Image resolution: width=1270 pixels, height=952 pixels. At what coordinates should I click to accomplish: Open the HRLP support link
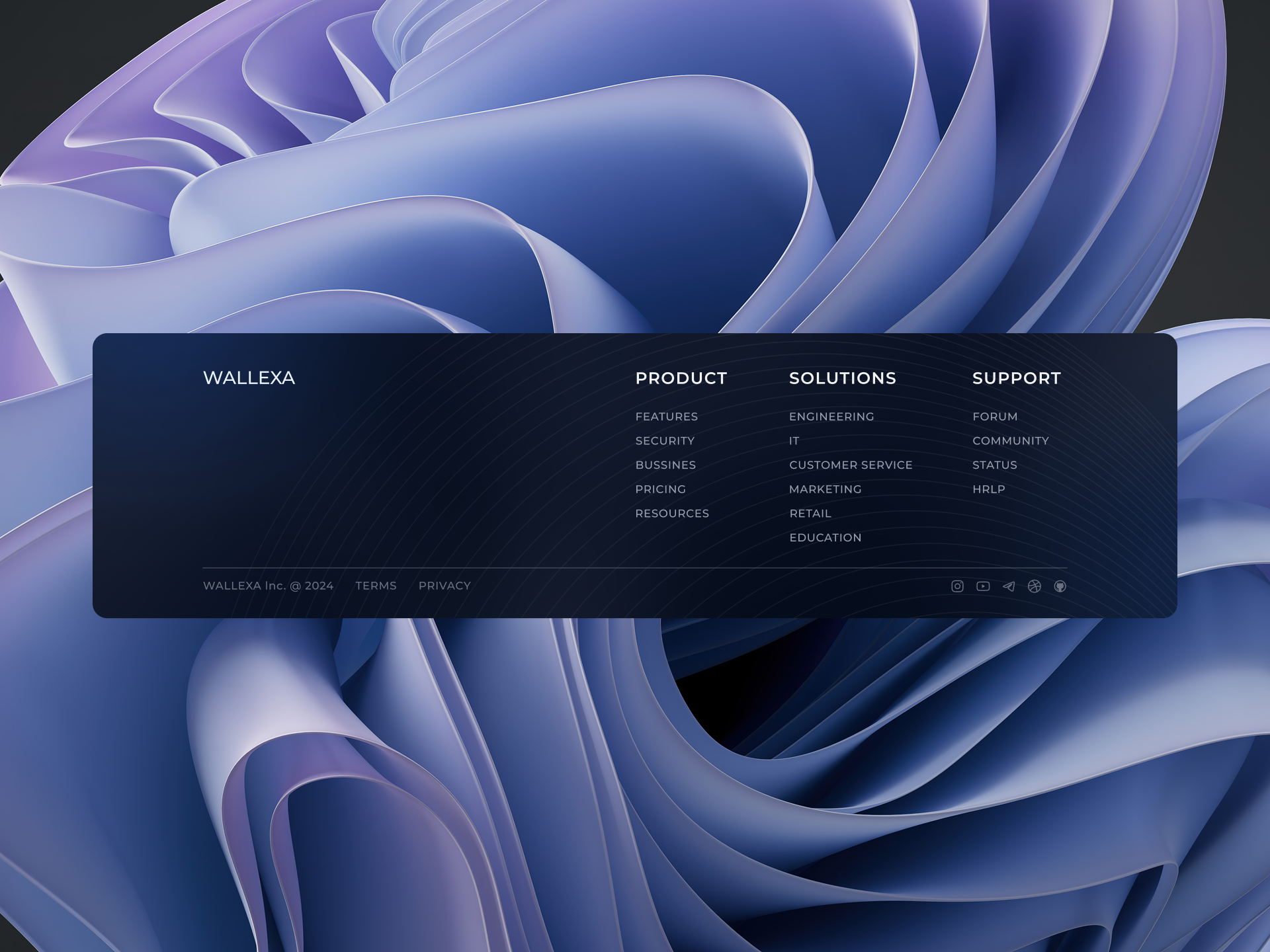989,489
